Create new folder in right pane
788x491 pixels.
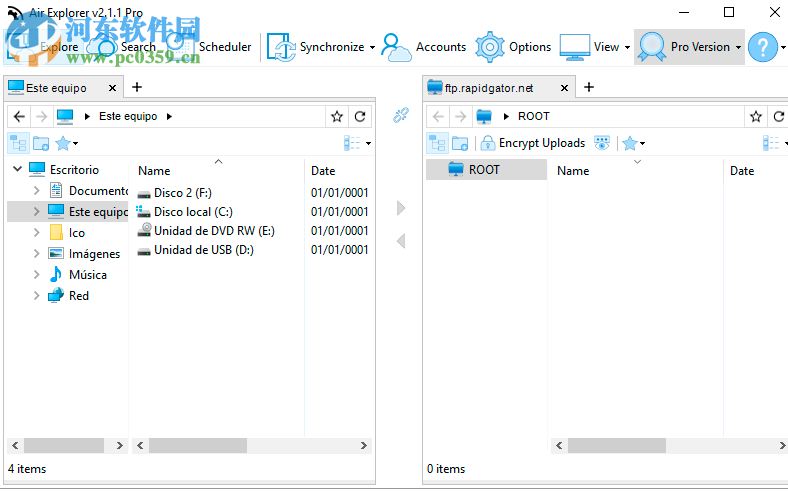[x=460, y=144]
